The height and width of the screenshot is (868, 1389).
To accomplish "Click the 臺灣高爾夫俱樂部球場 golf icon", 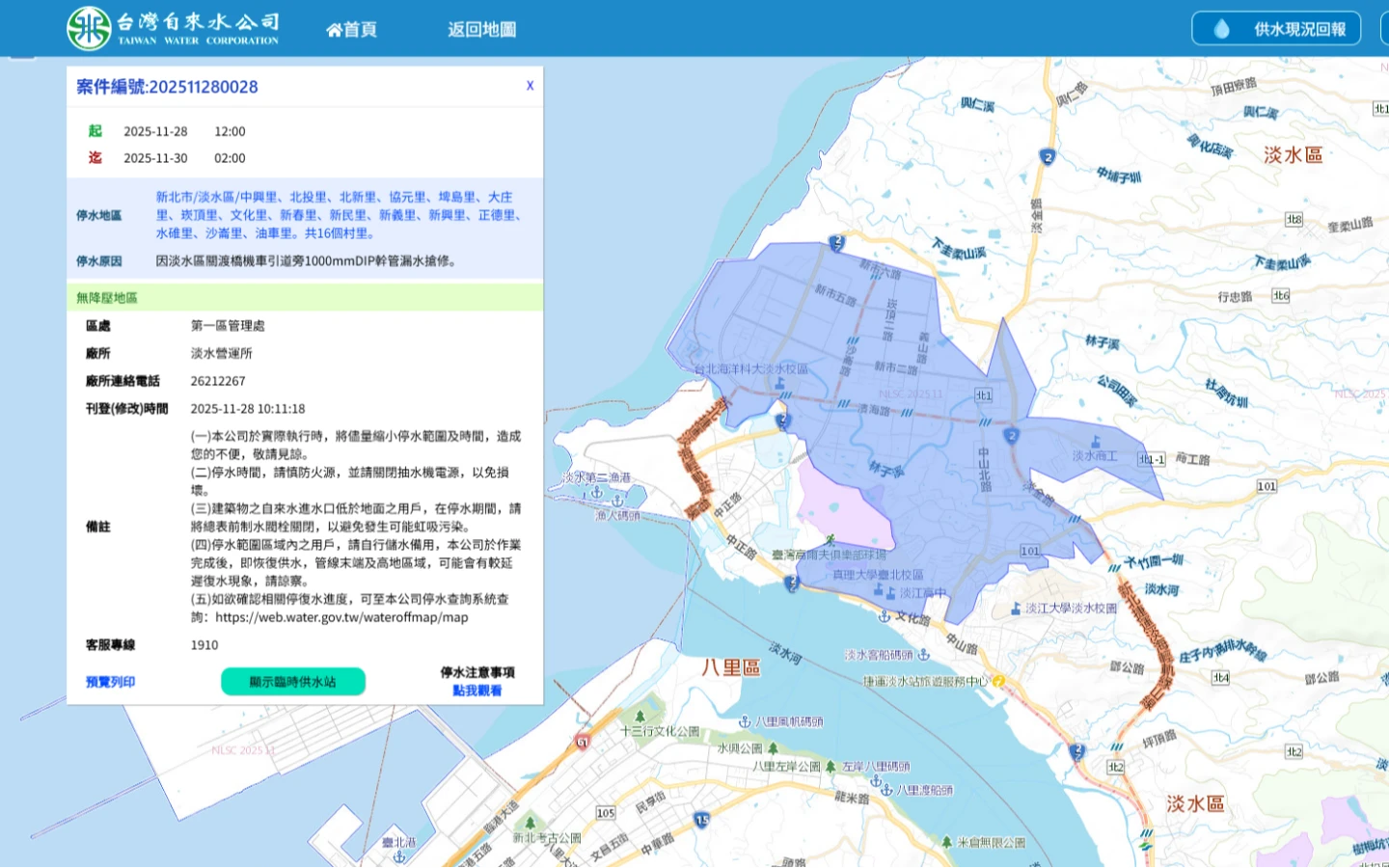I will tap(830, 540).
